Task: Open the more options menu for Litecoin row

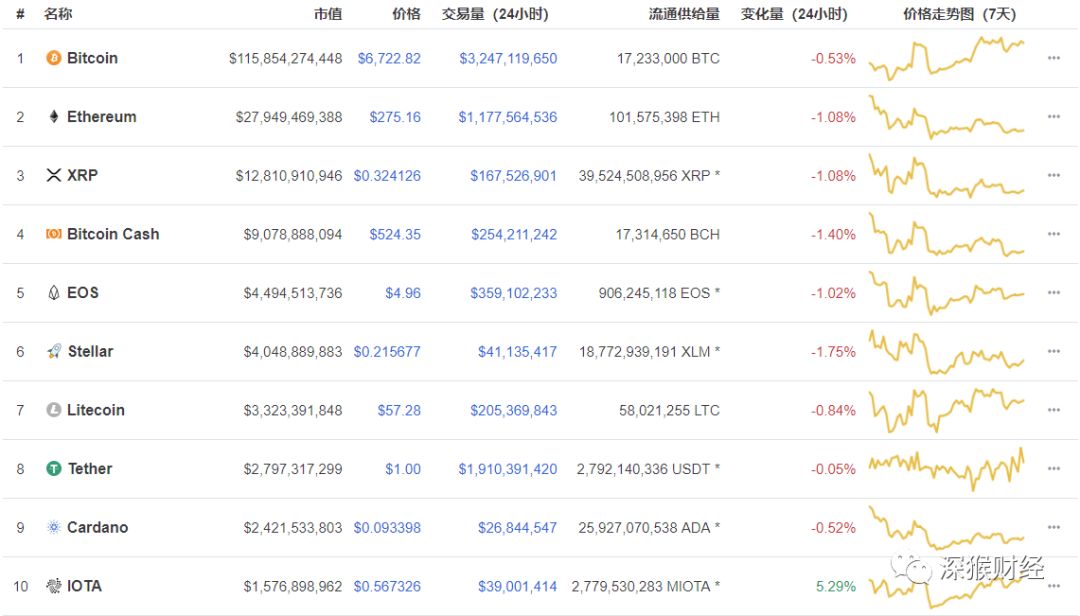Action: coord(1054,410)
